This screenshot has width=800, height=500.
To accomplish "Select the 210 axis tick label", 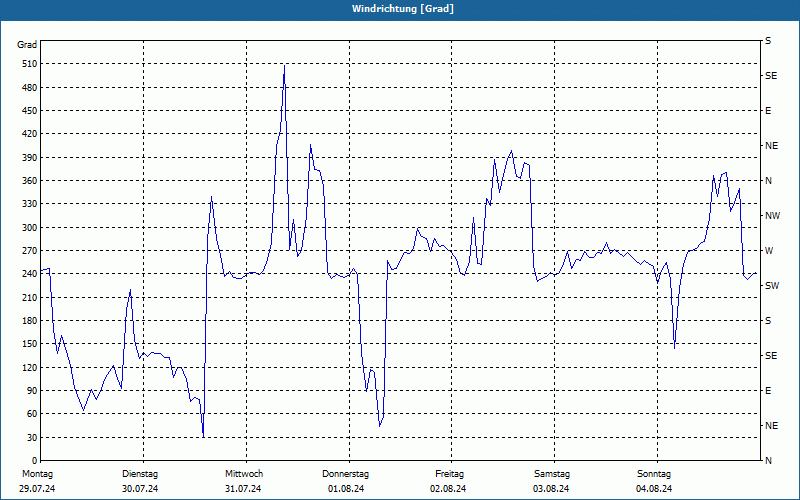I will pos(30,297).
